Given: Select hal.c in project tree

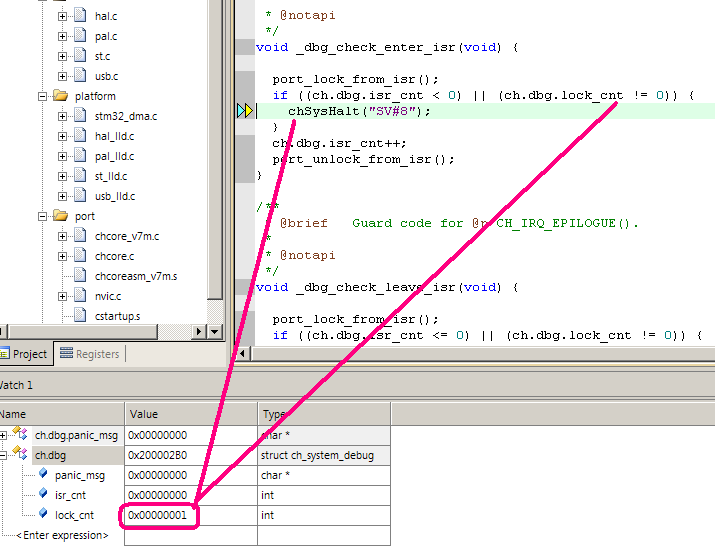Looking at the screenshot, I should pyautogui.click(x=106, y=16).
